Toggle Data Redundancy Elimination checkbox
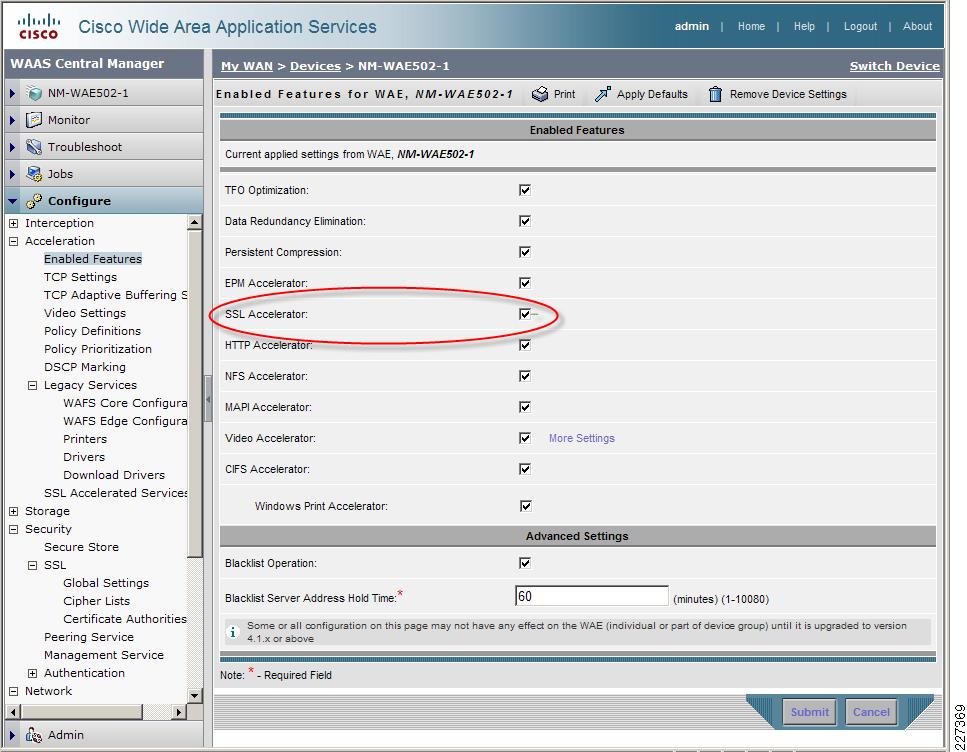 pyautogui.click(x=525, y=221)
